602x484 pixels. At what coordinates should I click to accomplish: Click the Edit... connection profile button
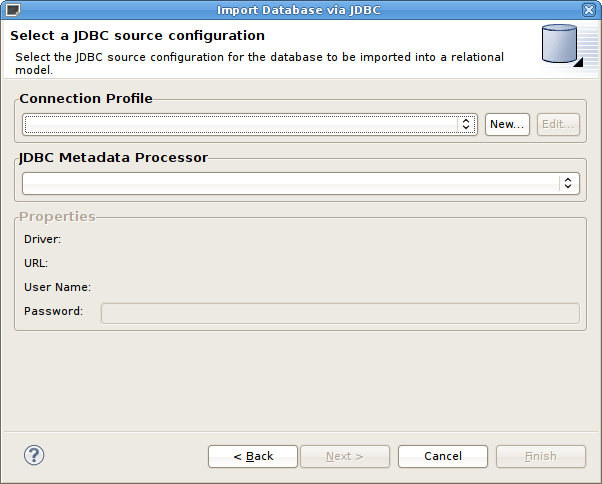point(558,124)
